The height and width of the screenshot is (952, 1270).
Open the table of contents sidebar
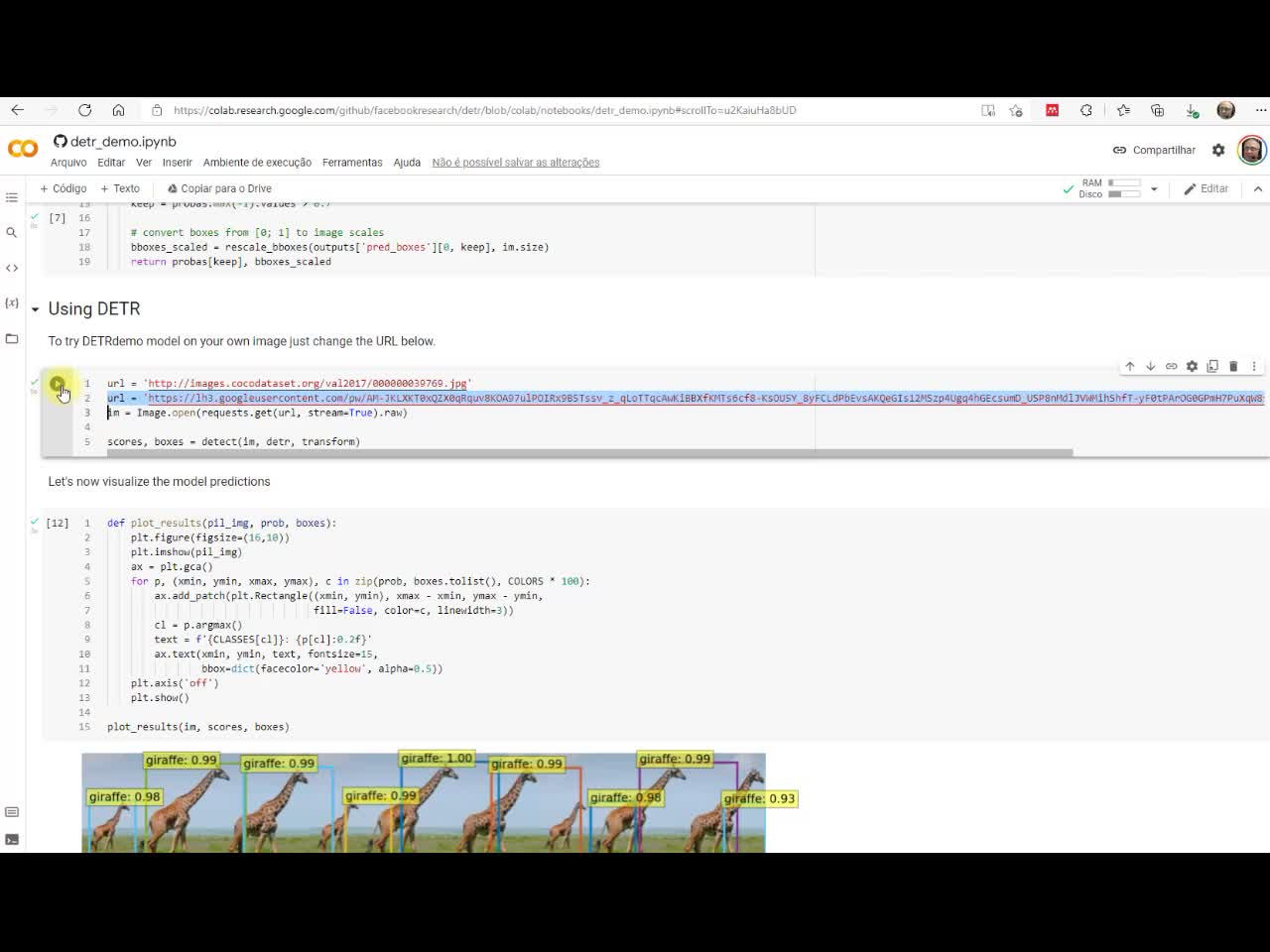(x=12, y=197)
